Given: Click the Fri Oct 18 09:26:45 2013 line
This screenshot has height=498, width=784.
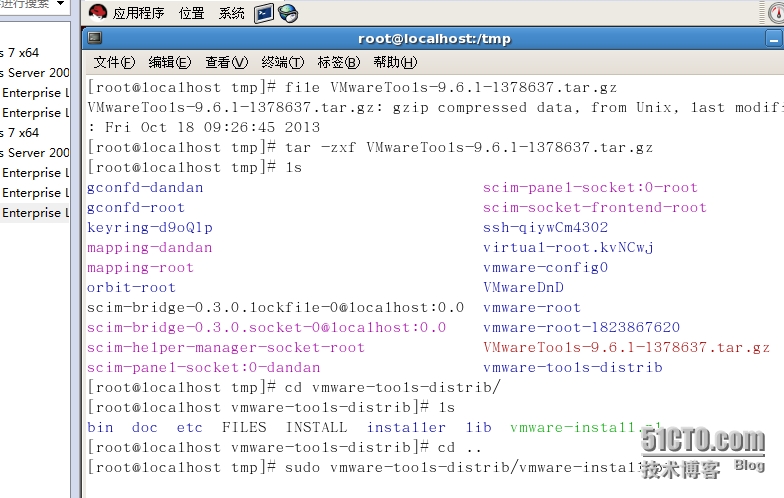Looking at the screenshot, I should pyautogui.click(x=204, y=128).
